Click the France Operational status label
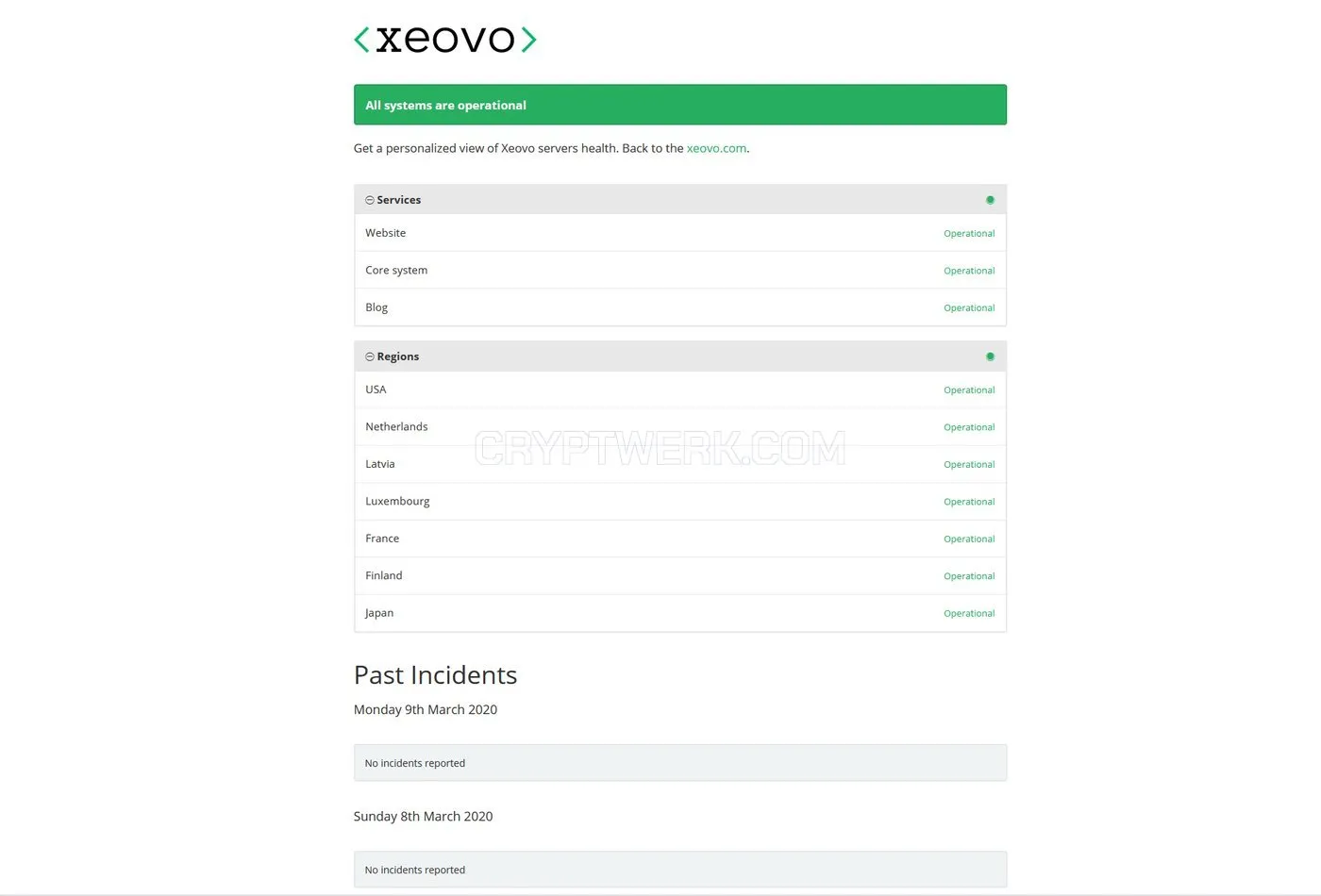The height and width of the screenshot is (896, 1321). click(x=969, y=539)
